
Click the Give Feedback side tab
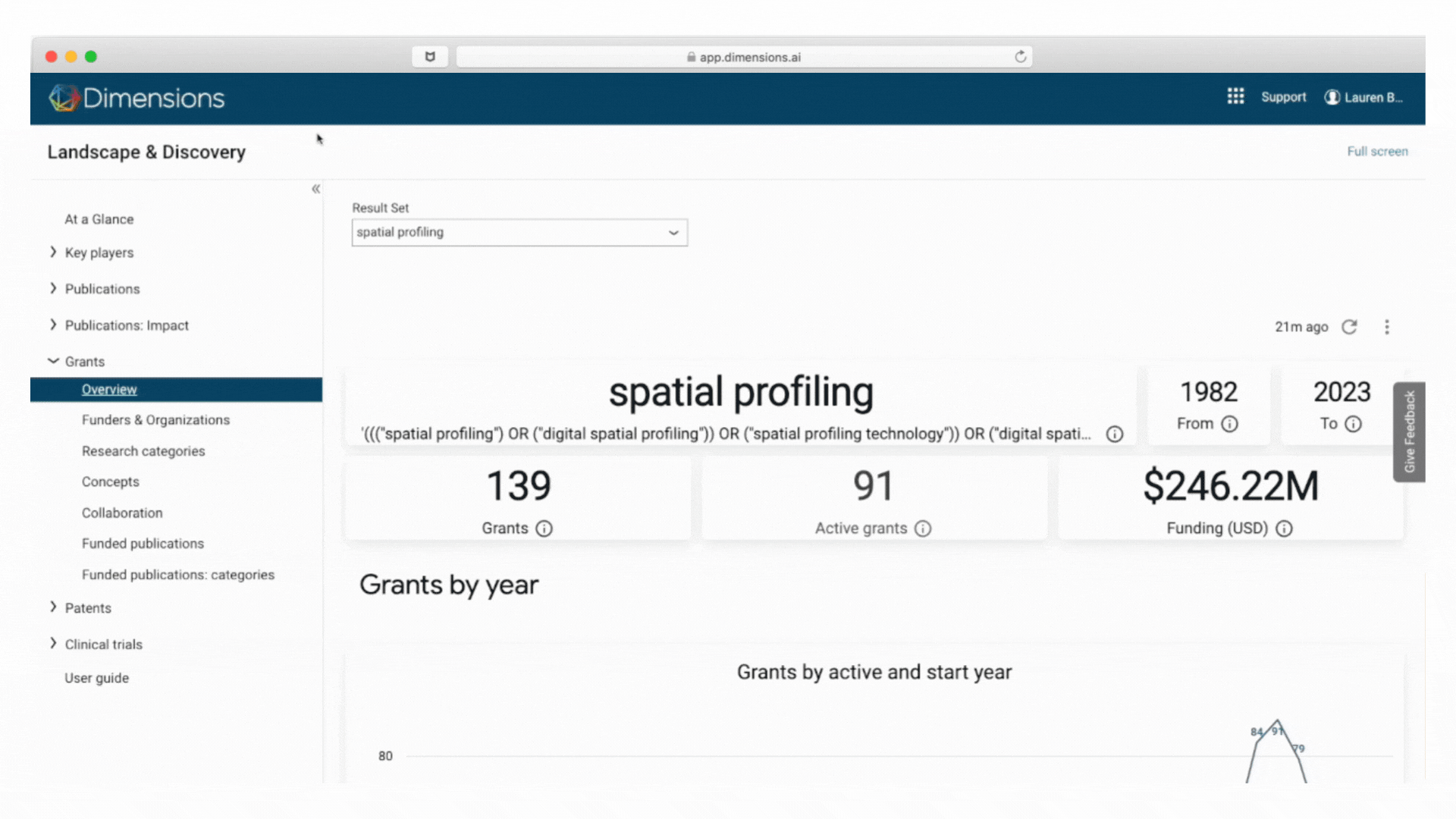1409,431
